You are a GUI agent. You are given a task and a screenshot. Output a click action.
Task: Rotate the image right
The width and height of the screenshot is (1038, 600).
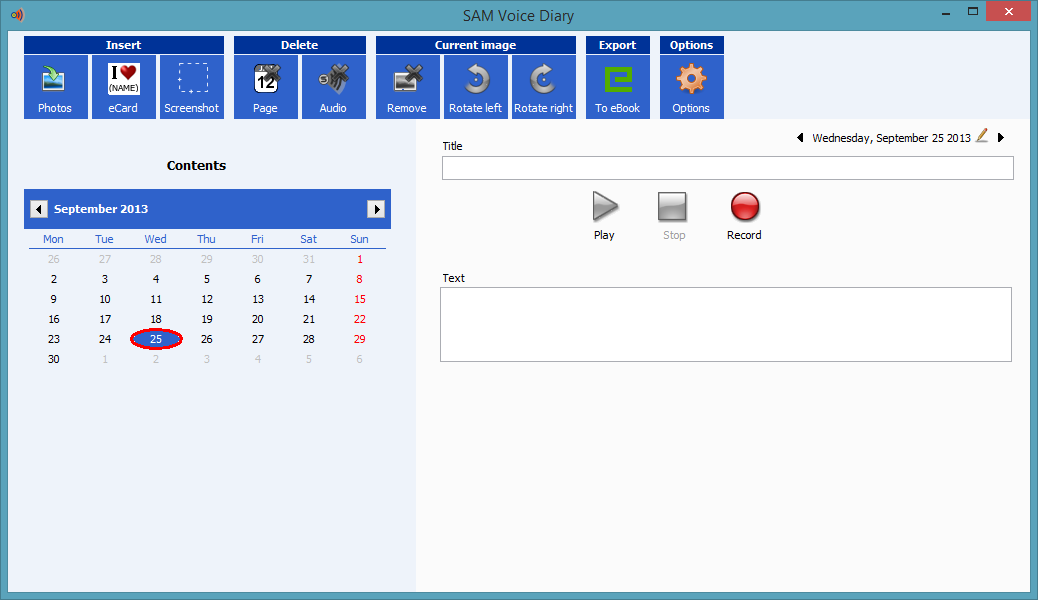click(544, 87)
